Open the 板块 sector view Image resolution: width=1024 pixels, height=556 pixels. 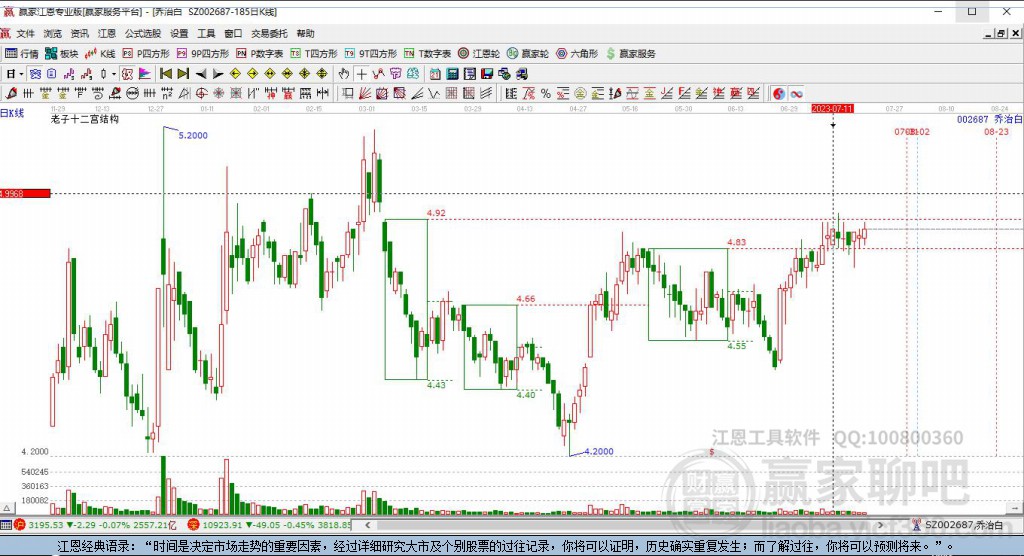[61, 54]
